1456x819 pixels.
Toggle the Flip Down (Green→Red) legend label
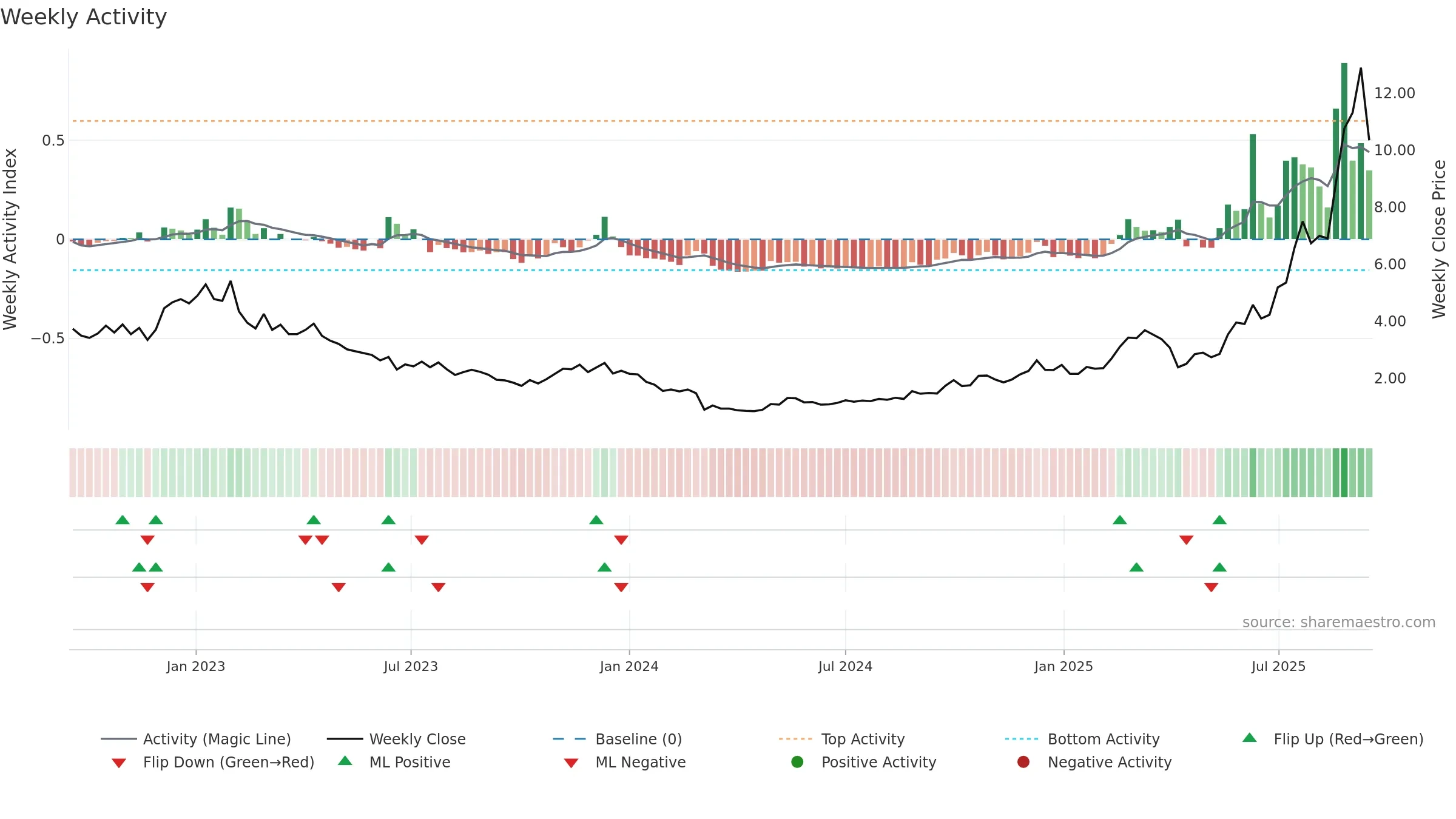coord(229,762)
